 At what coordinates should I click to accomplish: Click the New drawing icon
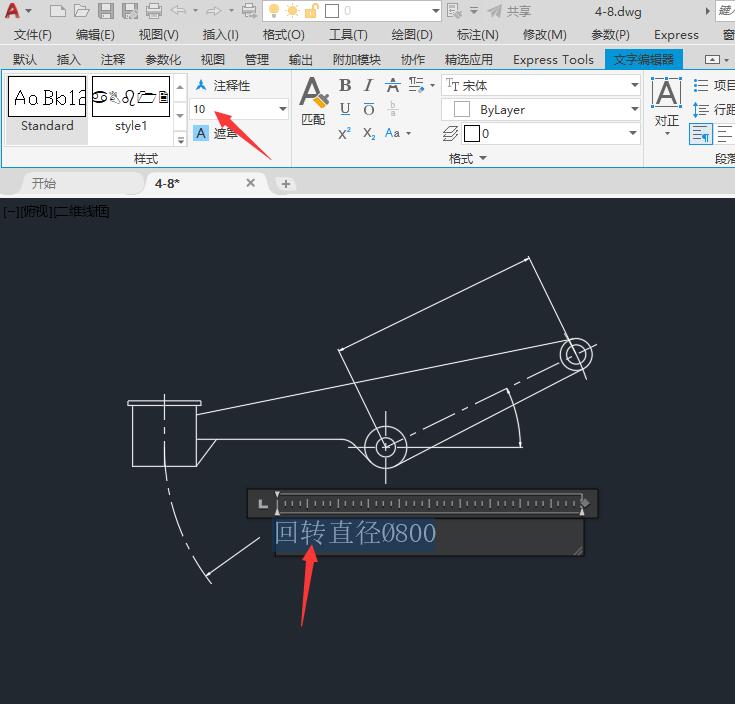click(x=57, y=11)
